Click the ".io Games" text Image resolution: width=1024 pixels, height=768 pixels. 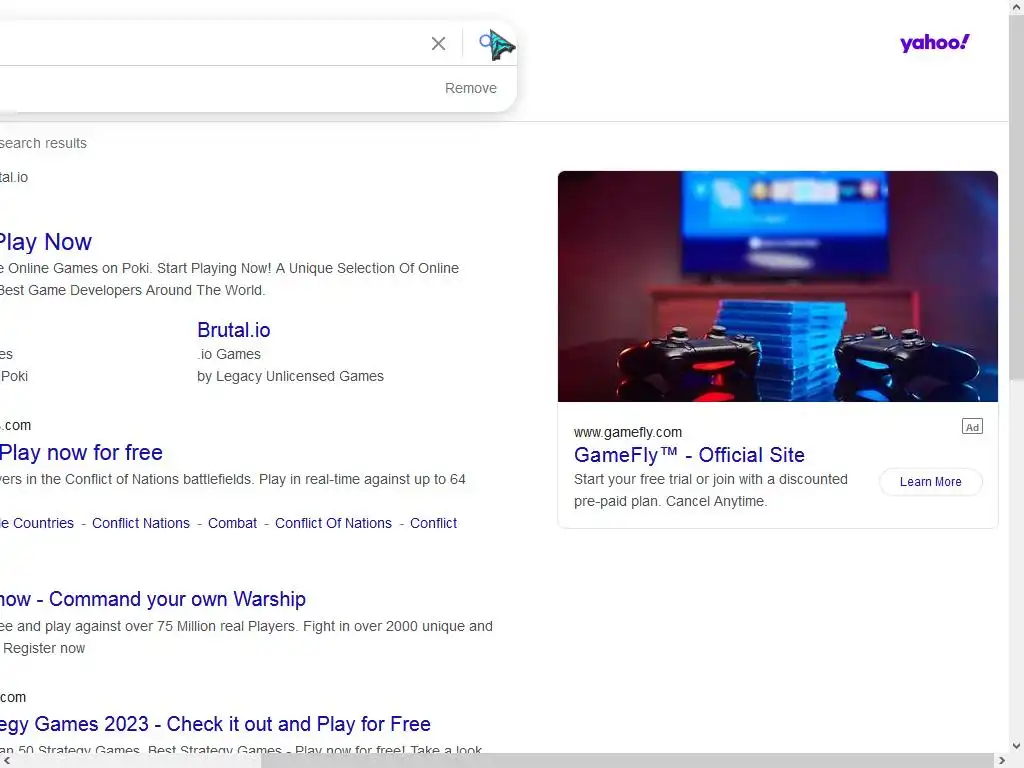coord(229,355)
